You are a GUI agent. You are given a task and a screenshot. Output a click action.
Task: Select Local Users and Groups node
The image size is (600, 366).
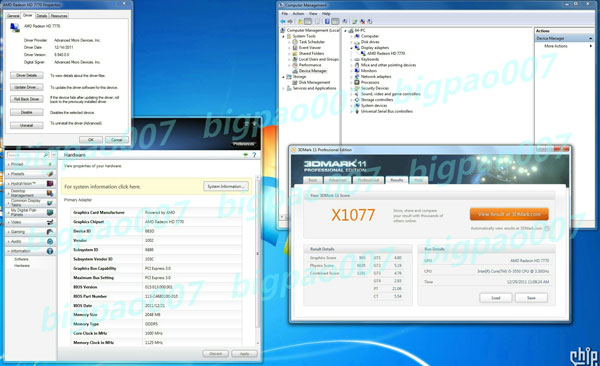coord(318,59)
